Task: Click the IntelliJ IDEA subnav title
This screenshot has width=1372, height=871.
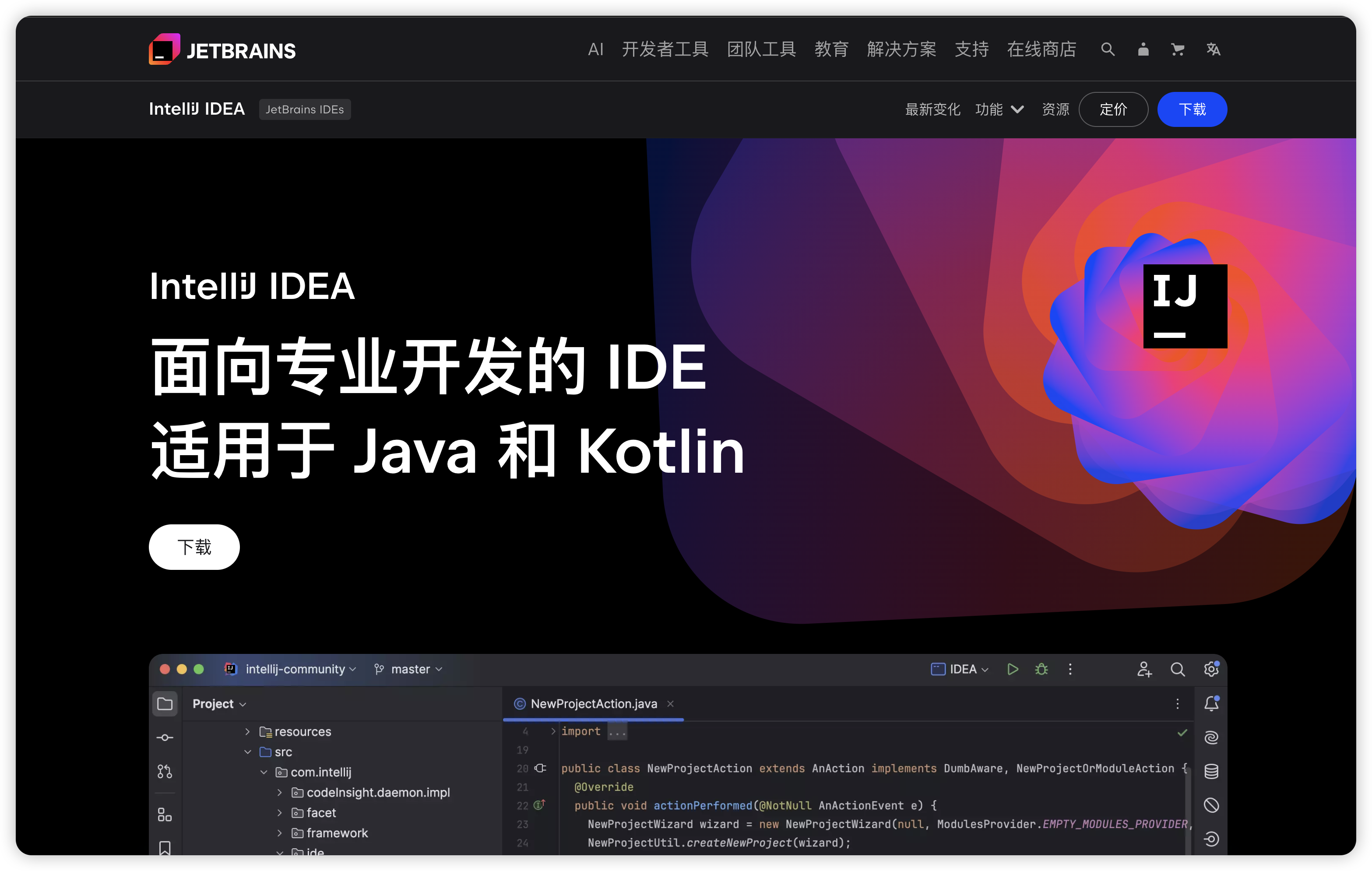Action: (x=197, y=109)
